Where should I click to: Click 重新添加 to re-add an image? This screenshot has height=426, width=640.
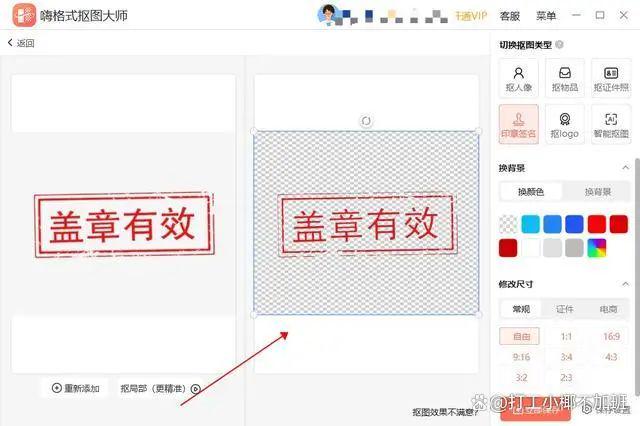(76, 388)
